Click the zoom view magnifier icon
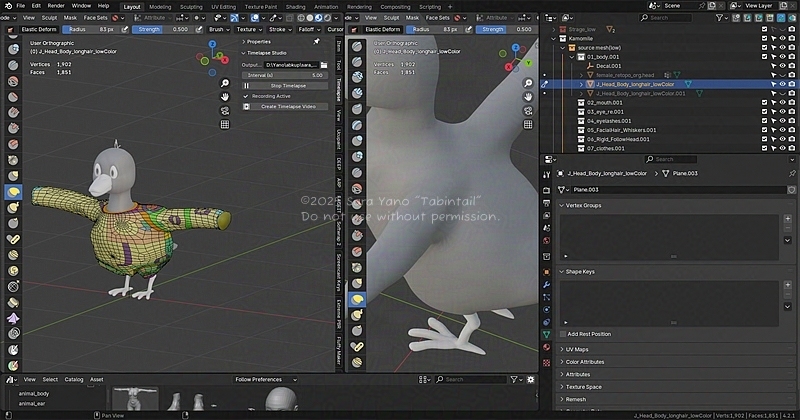This screenshot has width=800, height=420. click(x=225, y=83)
